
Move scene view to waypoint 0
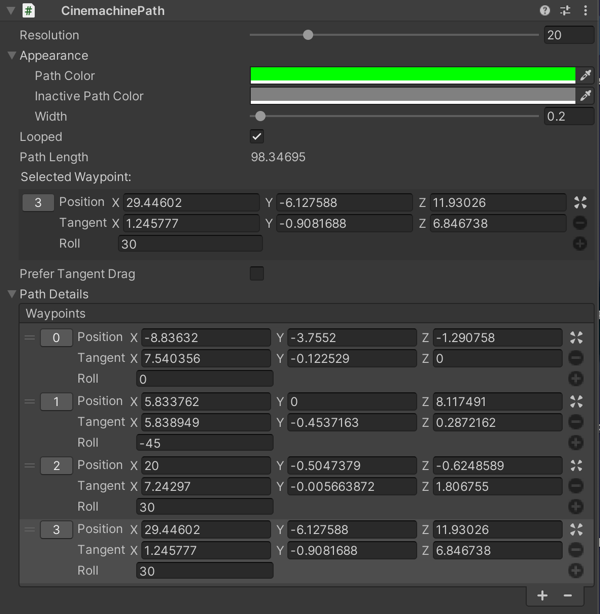coord(576,338)
